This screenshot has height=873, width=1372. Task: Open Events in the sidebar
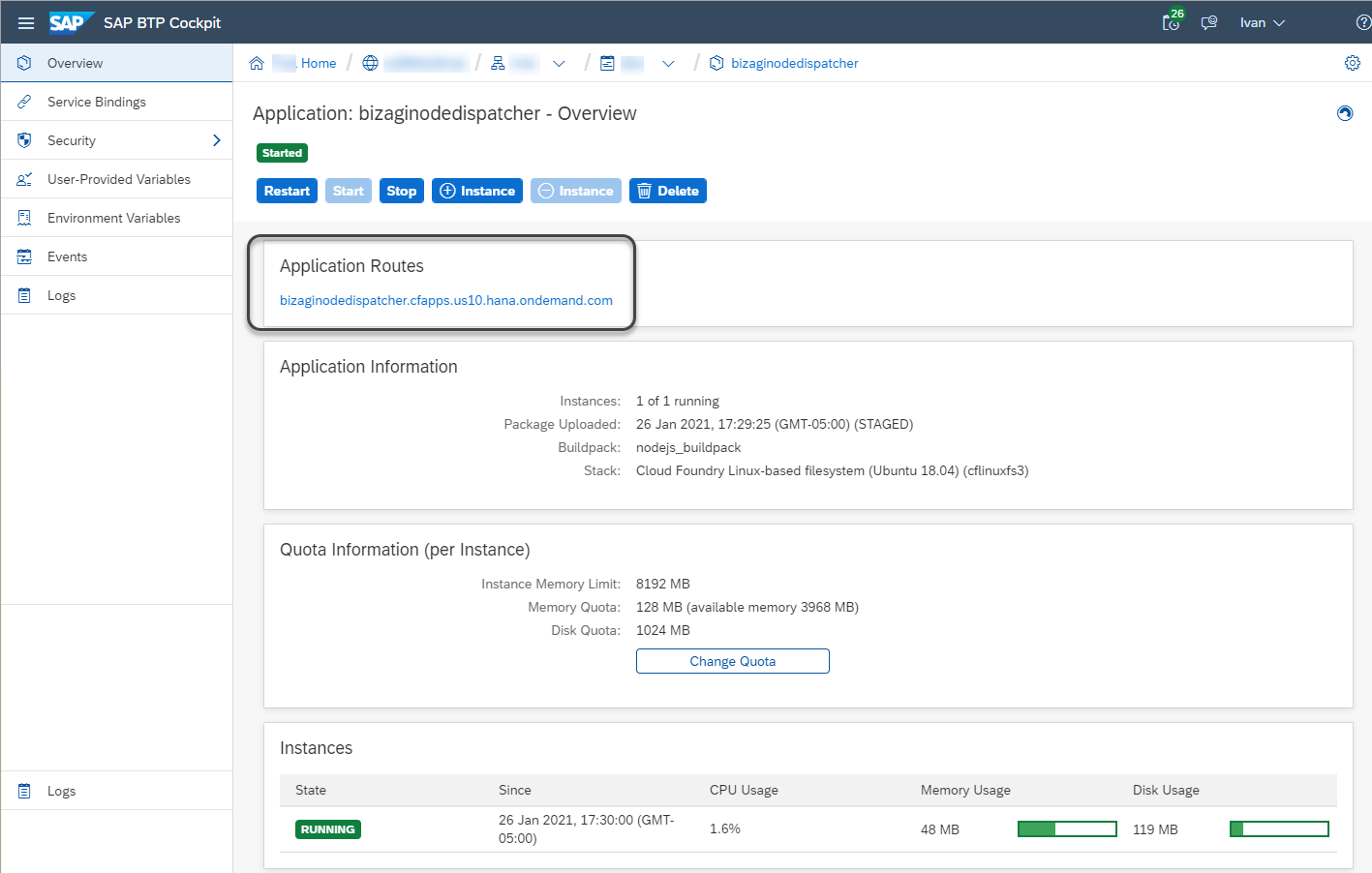coord(116,256)
